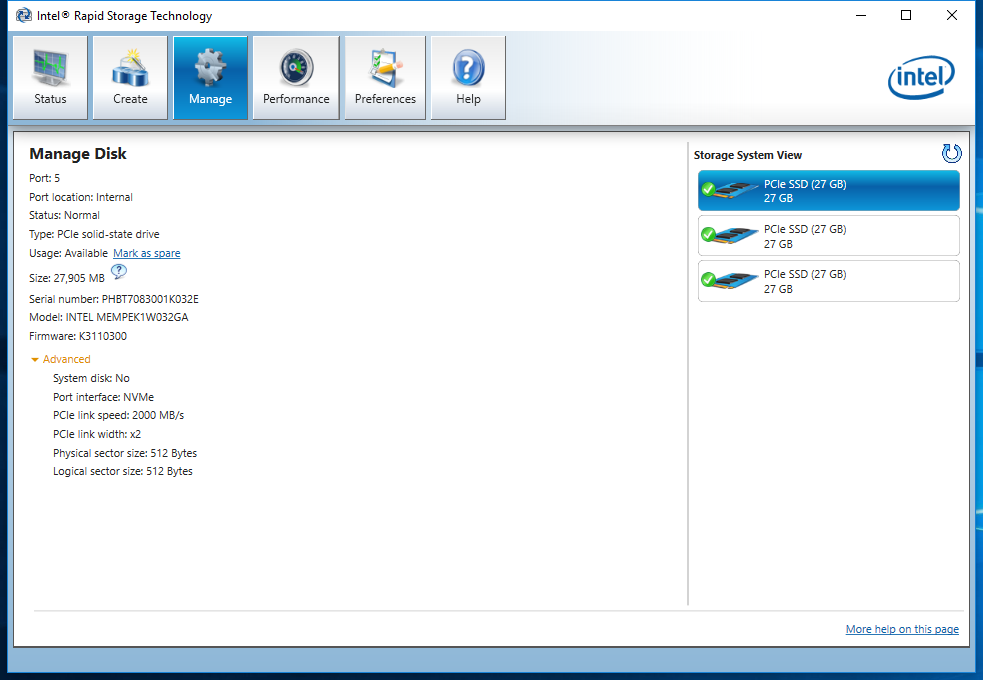The width and height of the screenshot is (983, 680).
Task: Click the Port location: Internal text
Action: click(81, 197)
